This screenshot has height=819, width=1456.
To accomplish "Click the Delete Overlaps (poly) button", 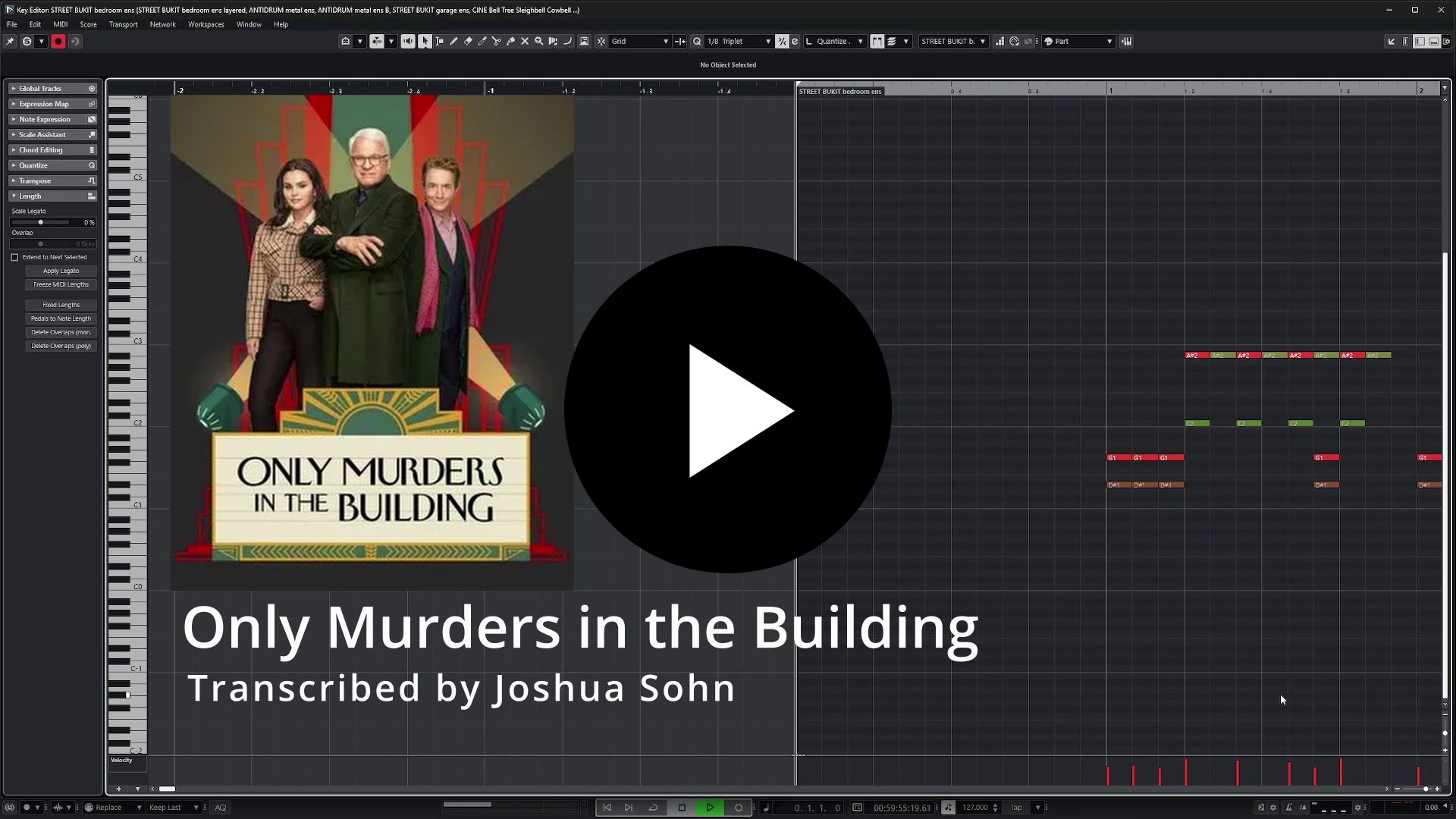I will pos(61,346).
